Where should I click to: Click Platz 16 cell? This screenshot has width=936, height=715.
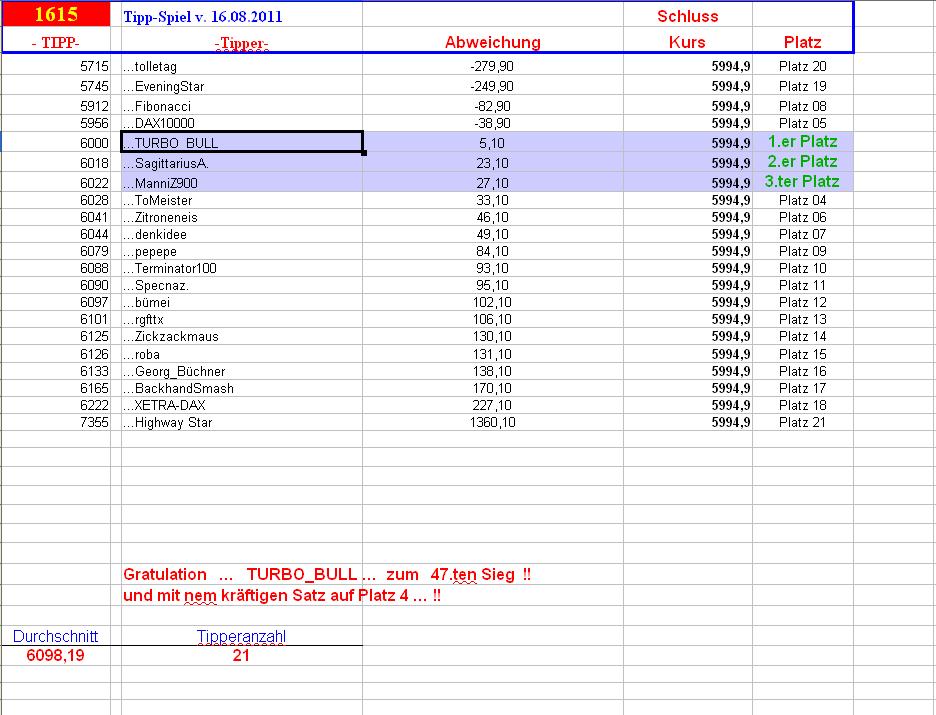[802, 372]
